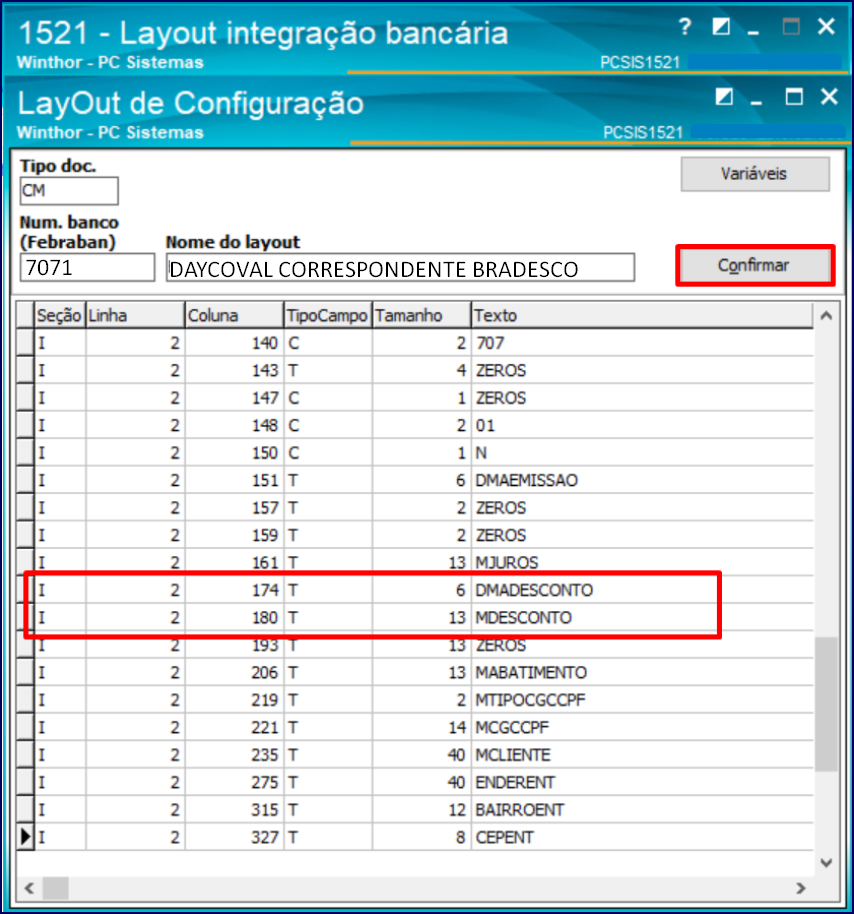Select the Coluna column header

pos(234,315)
